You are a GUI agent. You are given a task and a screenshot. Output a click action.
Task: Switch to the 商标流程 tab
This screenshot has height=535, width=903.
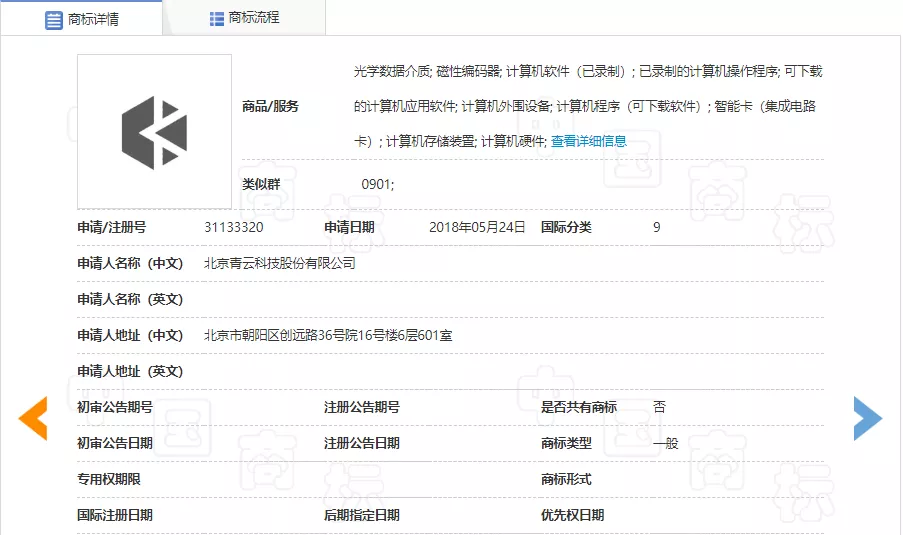click(x=244, y=18)
